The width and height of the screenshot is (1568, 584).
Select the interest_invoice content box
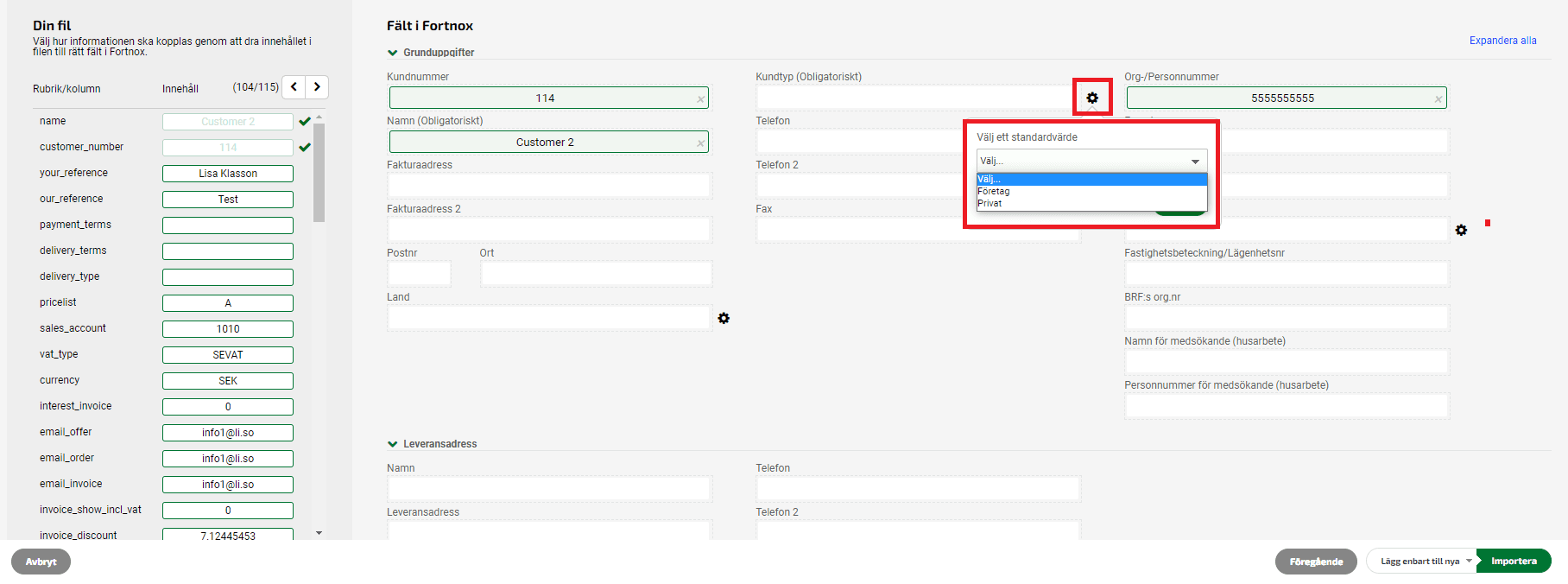click(228, 407)
